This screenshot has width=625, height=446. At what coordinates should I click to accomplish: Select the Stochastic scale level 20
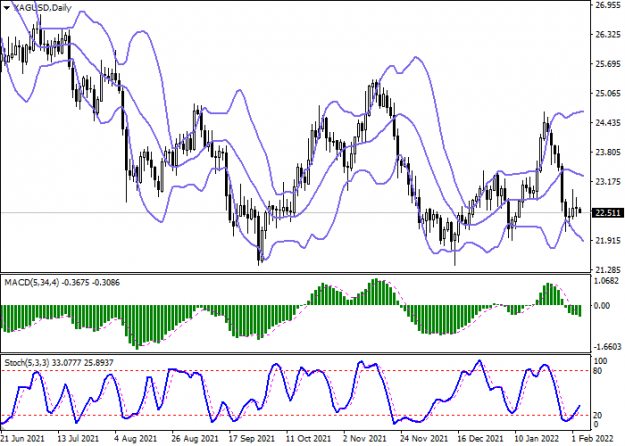(x=598, y=415)
